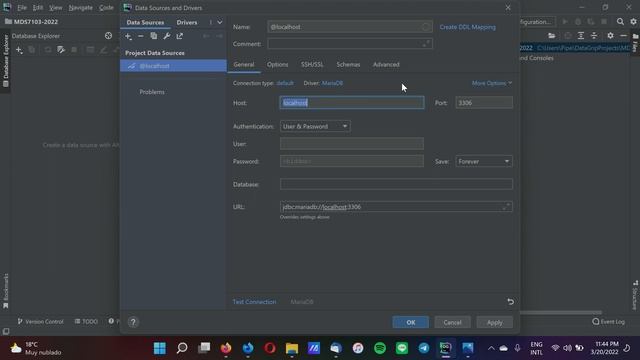Focus the Name input field
The width and height of the screenshot is (640, 360).
tap(350, 27)
